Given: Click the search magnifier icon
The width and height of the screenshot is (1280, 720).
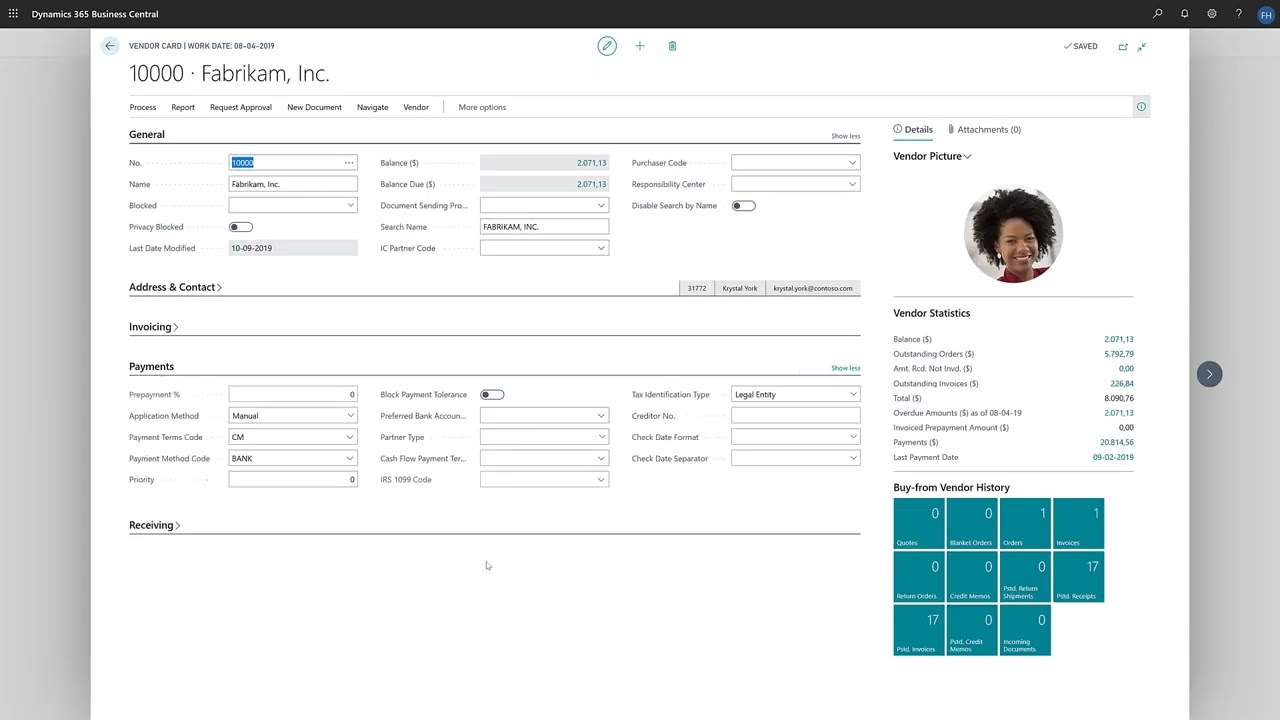Looking at the screenshot, I should [x=1158, y=14].
